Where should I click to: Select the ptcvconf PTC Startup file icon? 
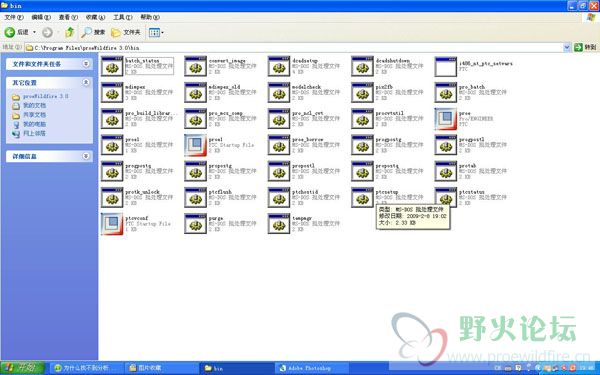112,224
